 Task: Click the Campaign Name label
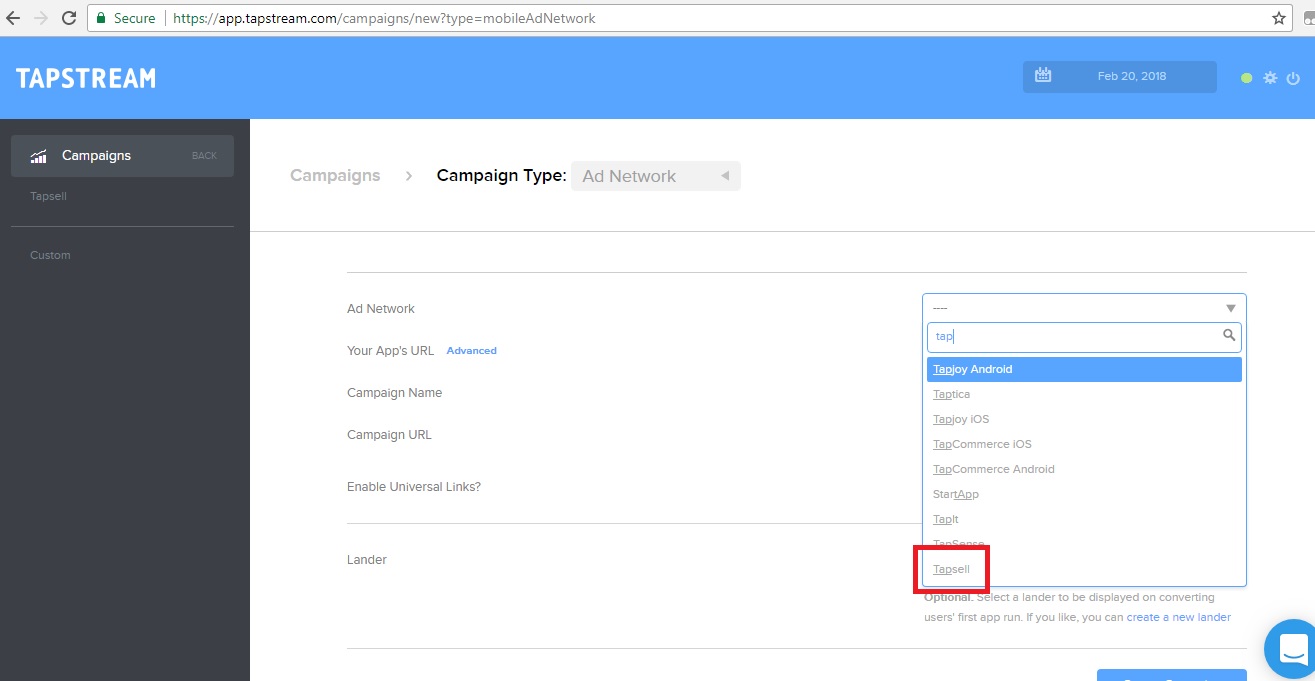(x=394, y=393)
